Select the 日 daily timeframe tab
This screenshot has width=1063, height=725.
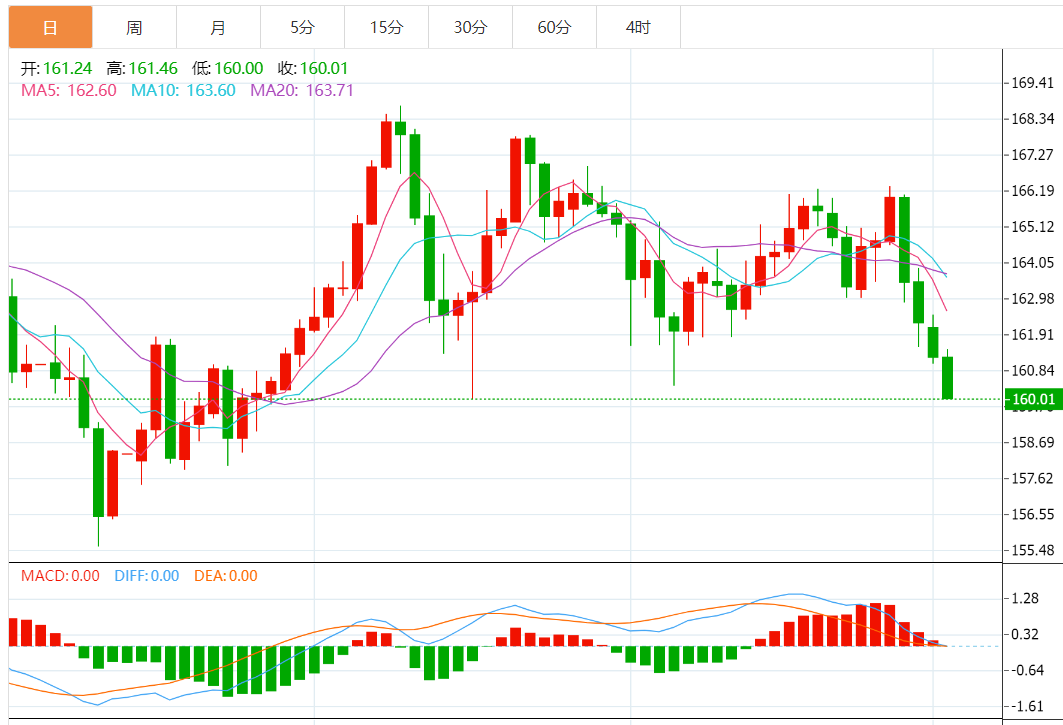click(x=50, y=27)
